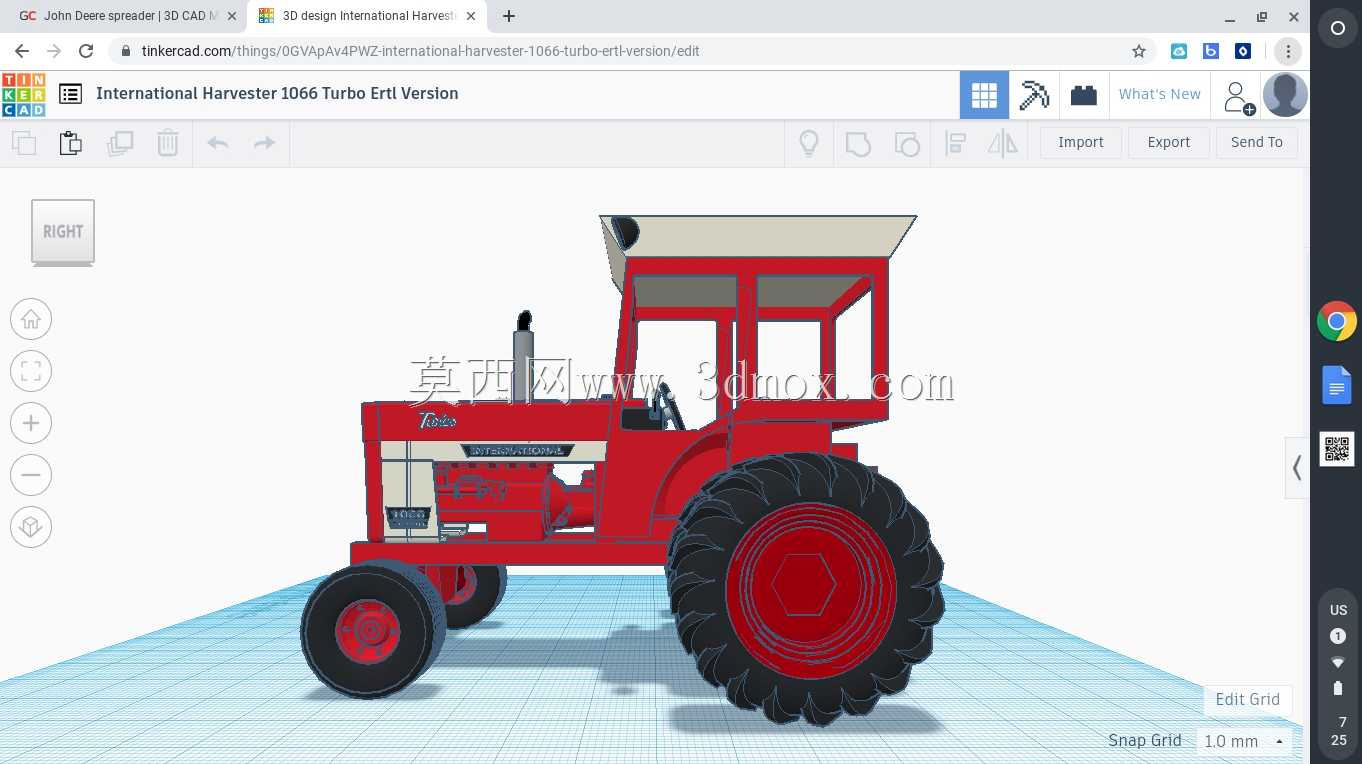Image resolution: width=1362 pixels, height=764 pixels.
Task: Close the John Deere spreader tab
Action: [x=232, y=16]
